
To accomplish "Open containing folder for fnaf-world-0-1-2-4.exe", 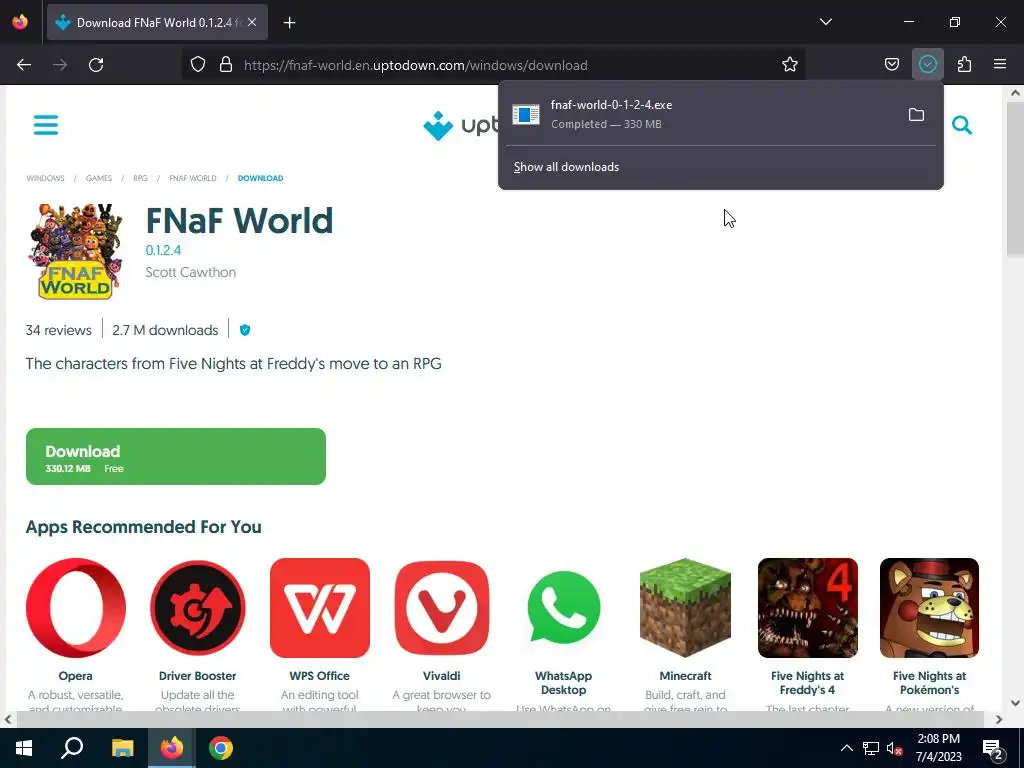I will pyautogui.click(x=916, y=115).
